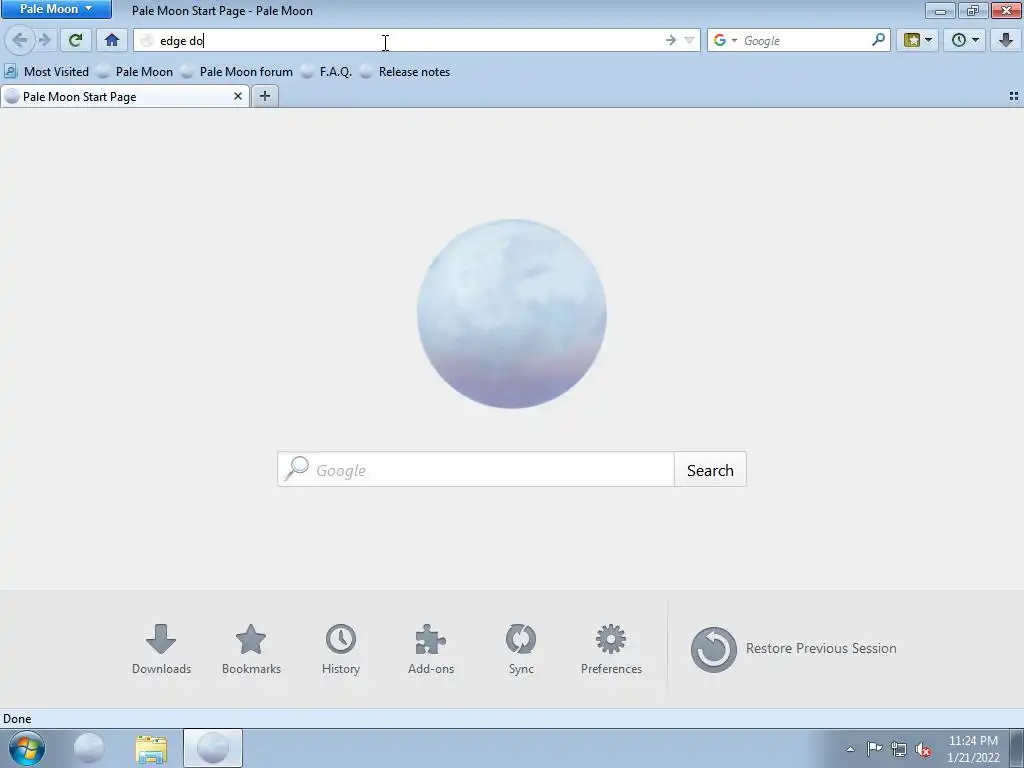Image resolution: width=1024 pixels, height=768 pixels.
Task: Open the F.A.Q. bookmark
Action: point(327,72)
